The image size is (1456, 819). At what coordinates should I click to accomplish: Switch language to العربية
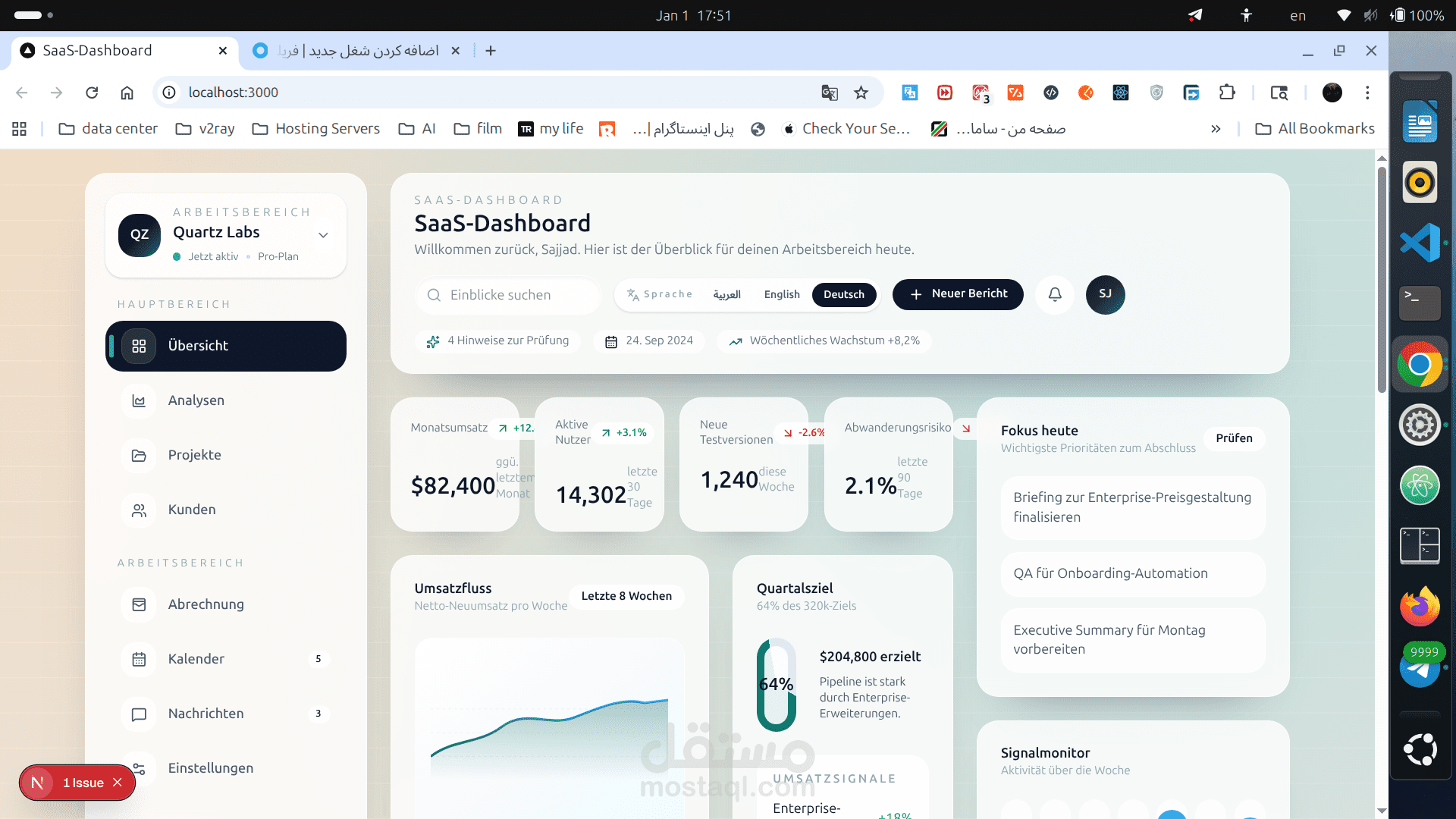(726, 294)
